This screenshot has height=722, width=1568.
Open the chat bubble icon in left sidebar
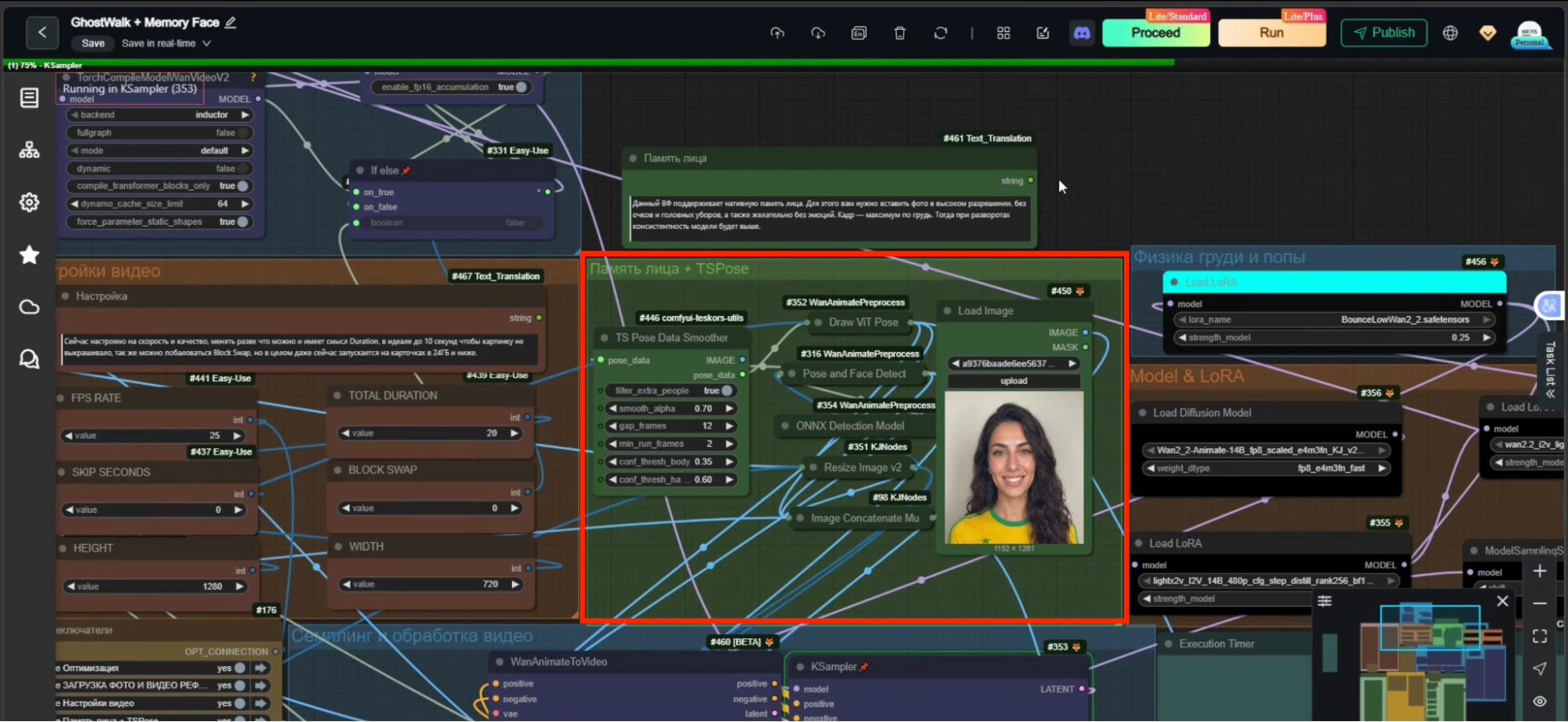tap(29, 359)
